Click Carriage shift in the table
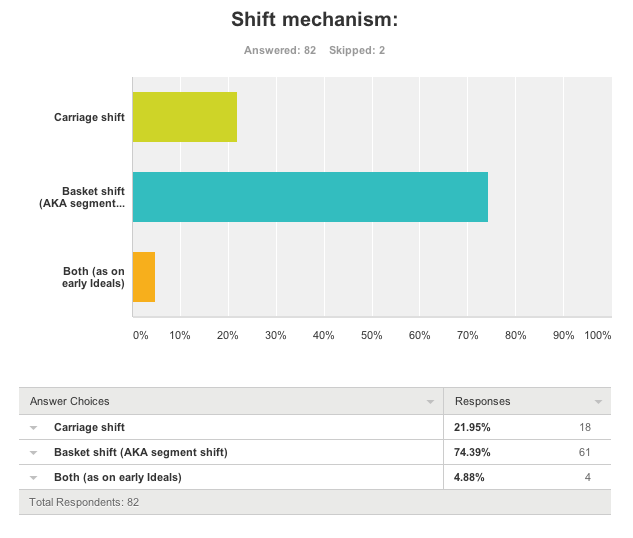This screenshot has height=538, width=633. pos(89,428)
